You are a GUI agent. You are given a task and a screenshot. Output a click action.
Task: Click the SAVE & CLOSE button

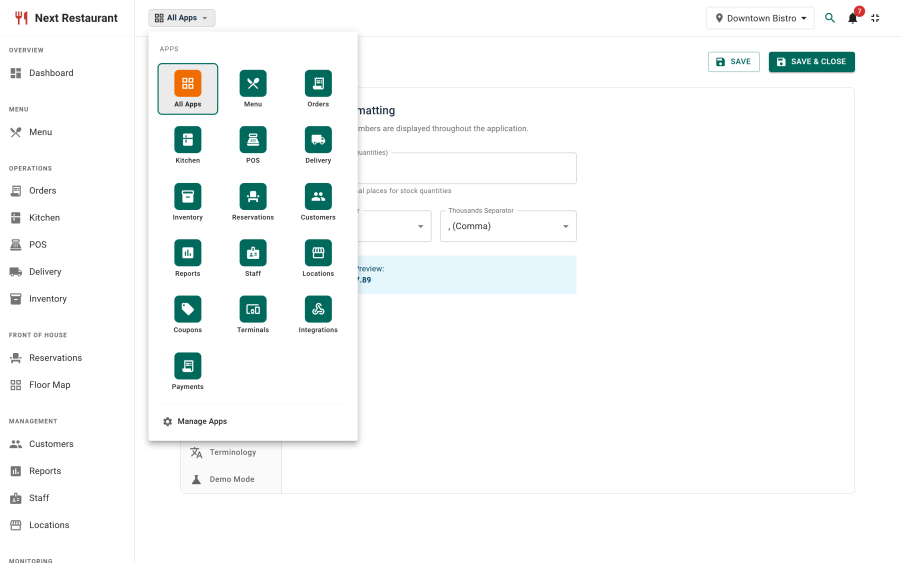[x=812, y=61]
